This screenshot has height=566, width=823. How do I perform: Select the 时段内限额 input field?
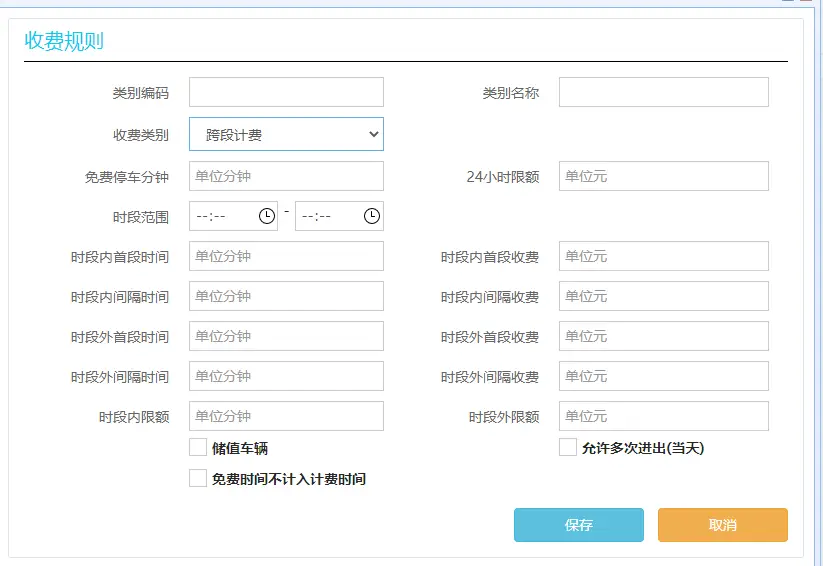pyautogui.click(x=286, y=416)
